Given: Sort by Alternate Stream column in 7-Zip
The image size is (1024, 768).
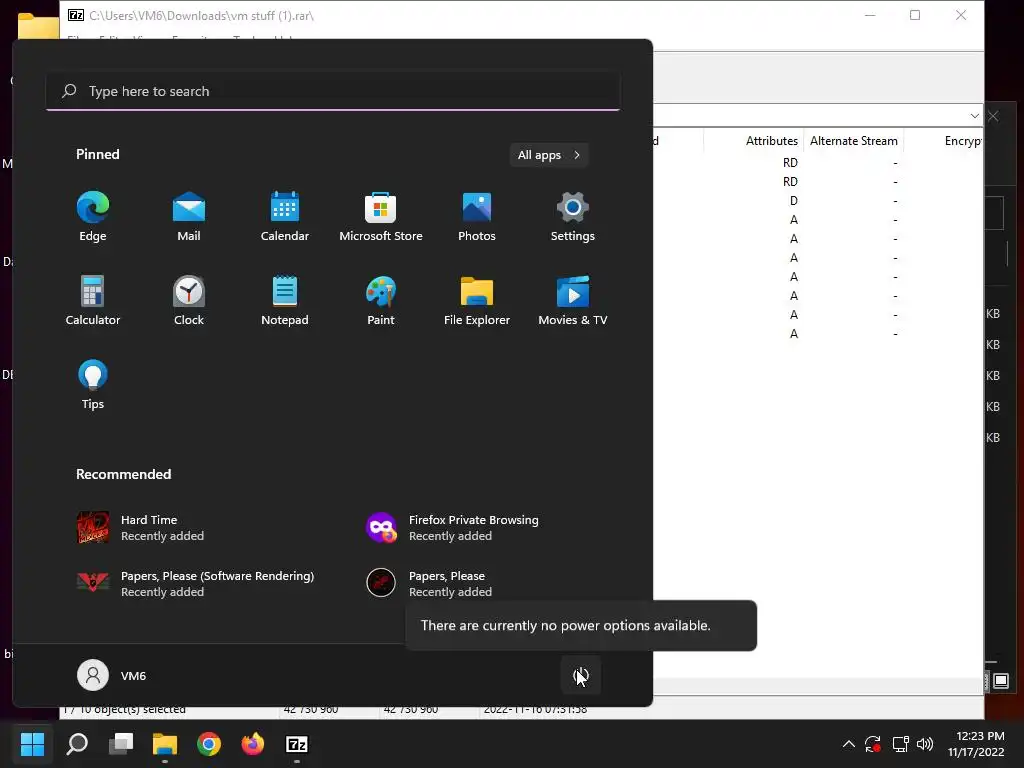Looking at the screenshot, I should 854,140.
